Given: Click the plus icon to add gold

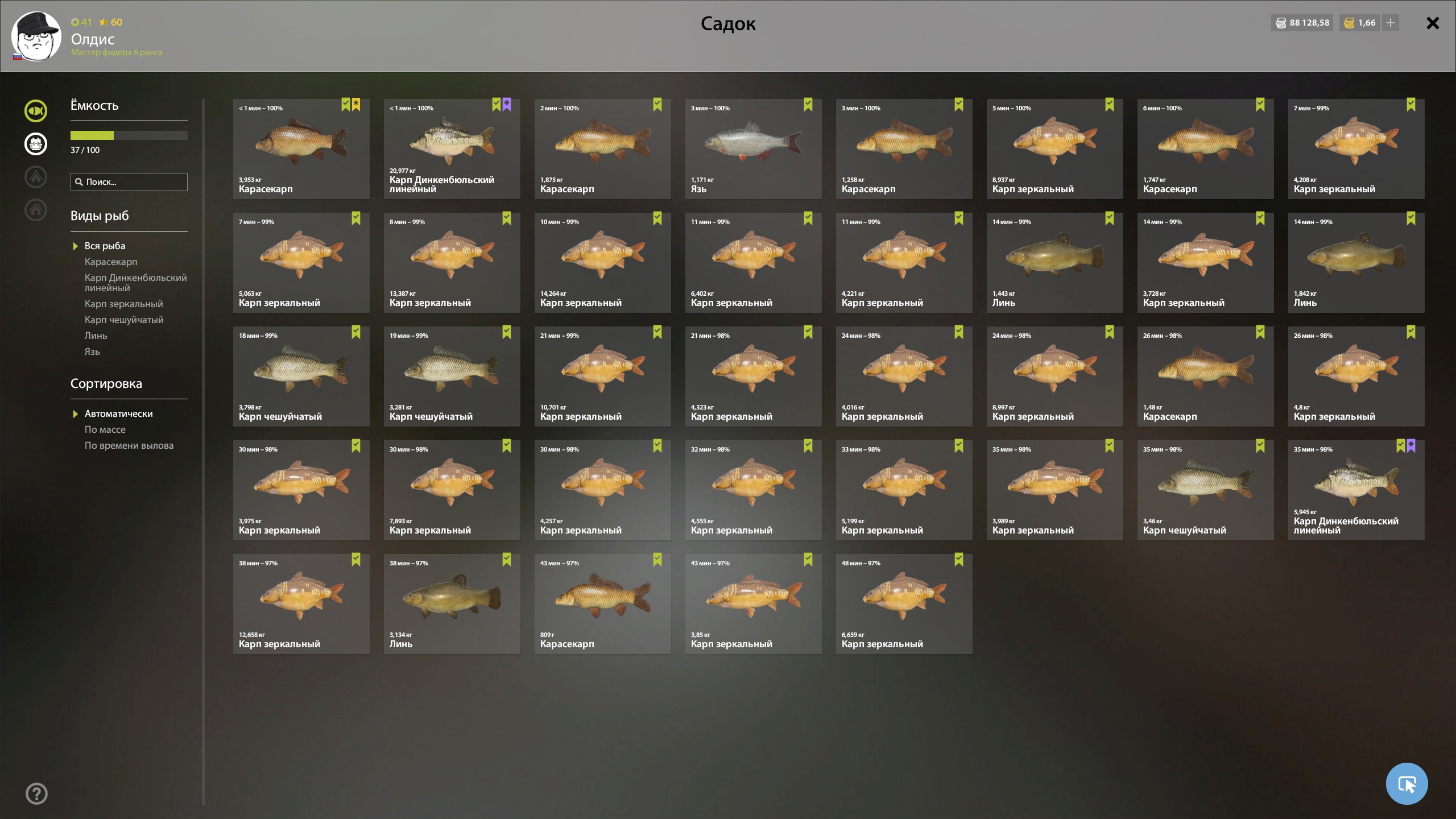Looking at the screenshot, I should click(x=1391, y=23).
